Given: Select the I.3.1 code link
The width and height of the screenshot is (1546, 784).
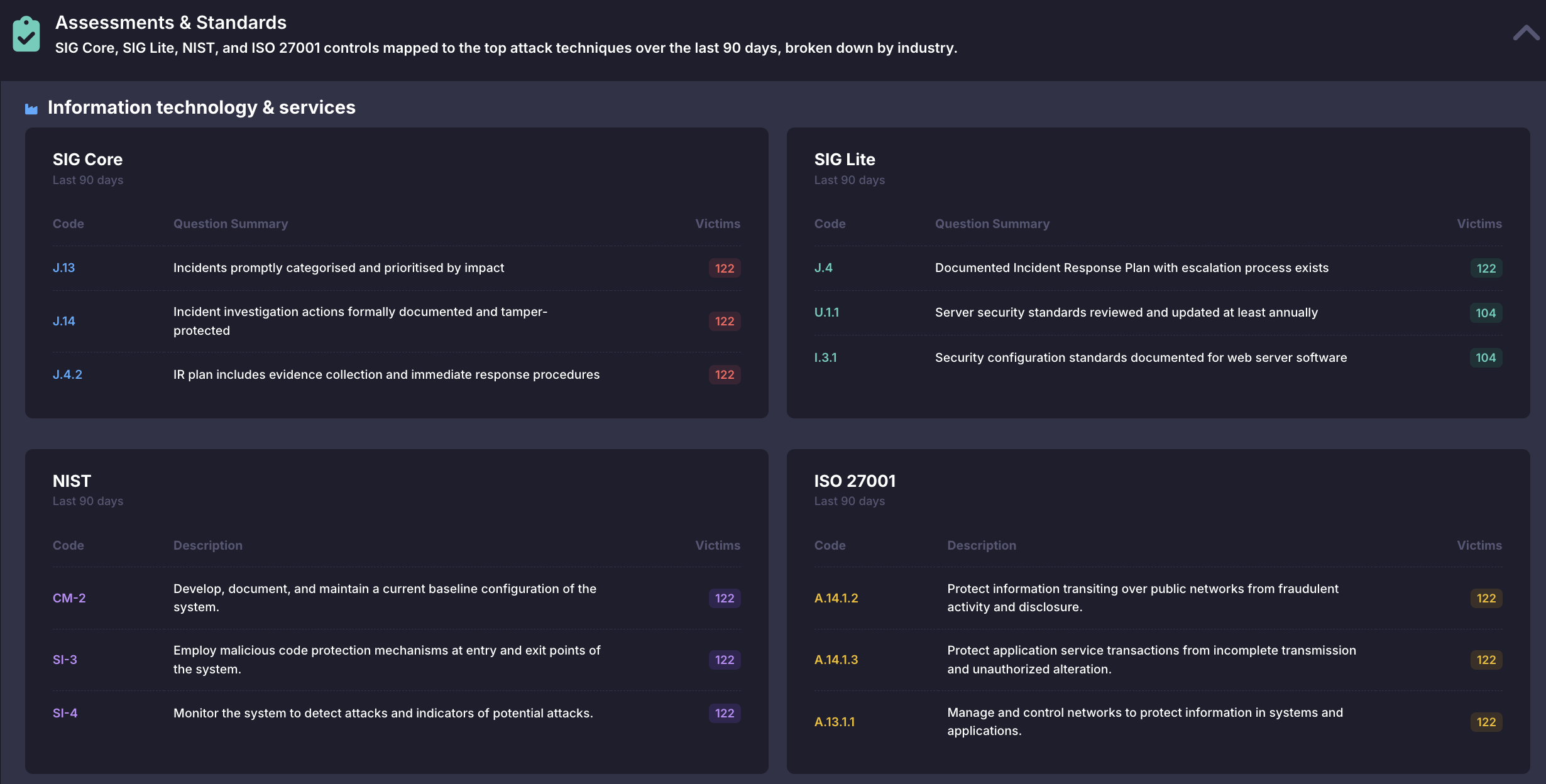Looking at the screenshot, I should 825,357.
